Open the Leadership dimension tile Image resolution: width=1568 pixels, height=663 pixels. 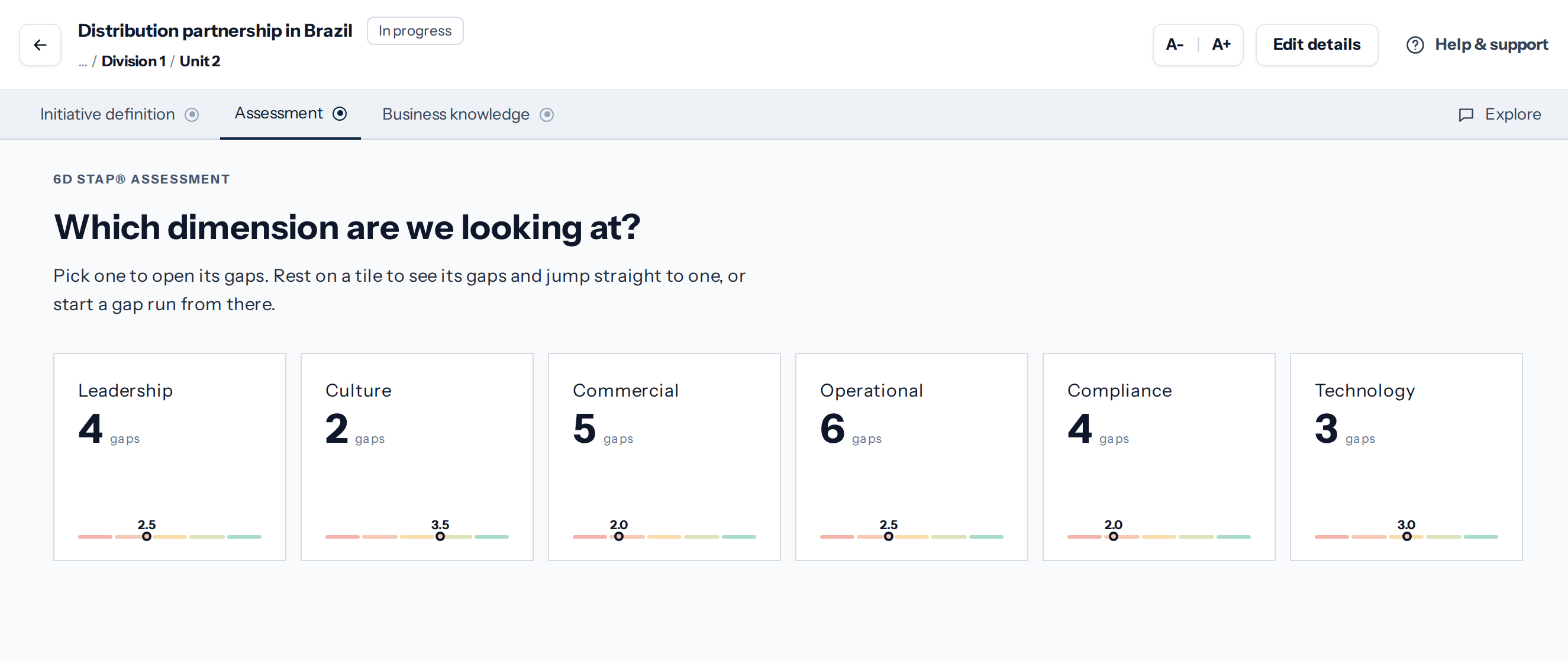170,458
